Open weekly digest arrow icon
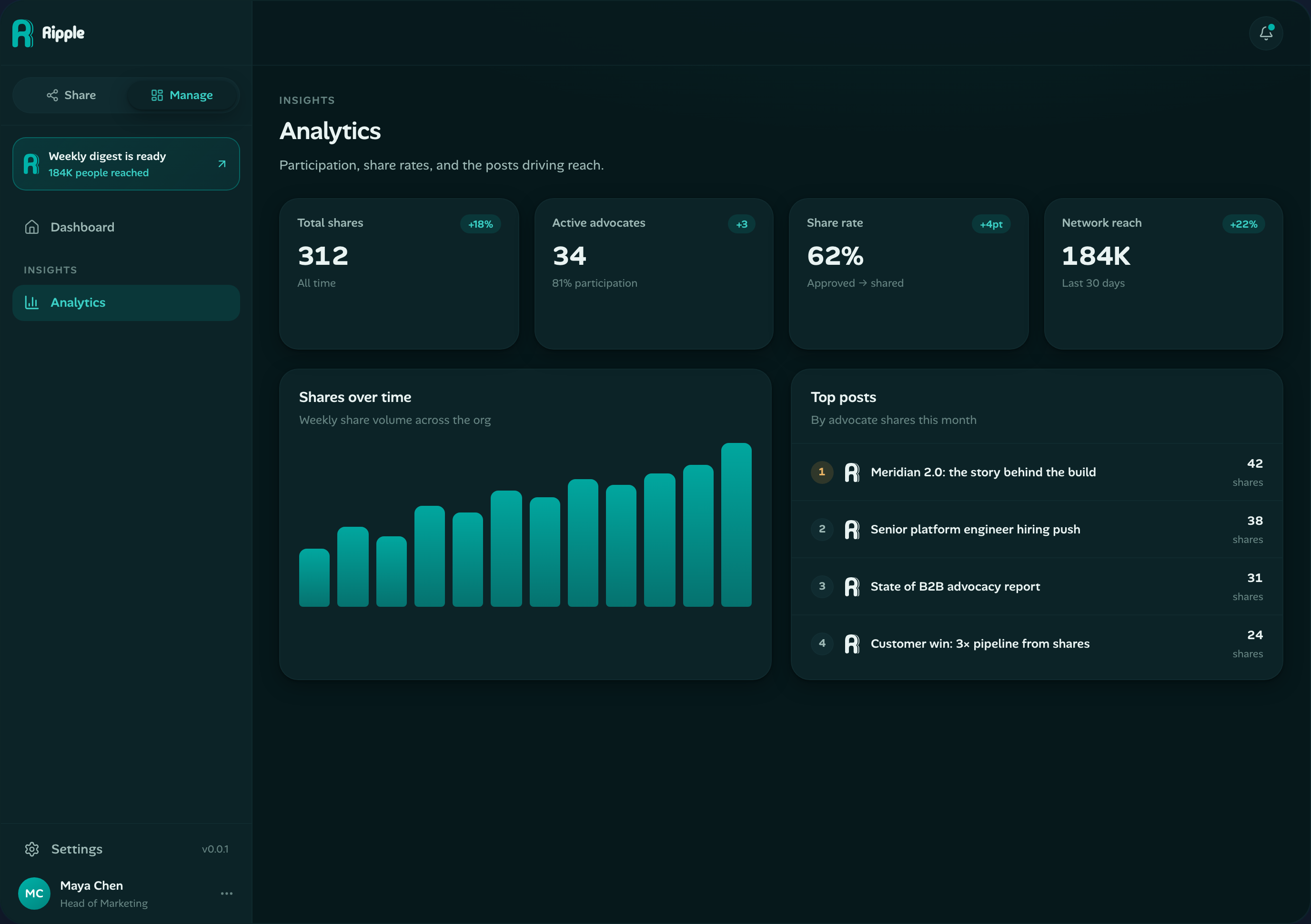This screenshot has height=924, width=1311. [222, 164]
